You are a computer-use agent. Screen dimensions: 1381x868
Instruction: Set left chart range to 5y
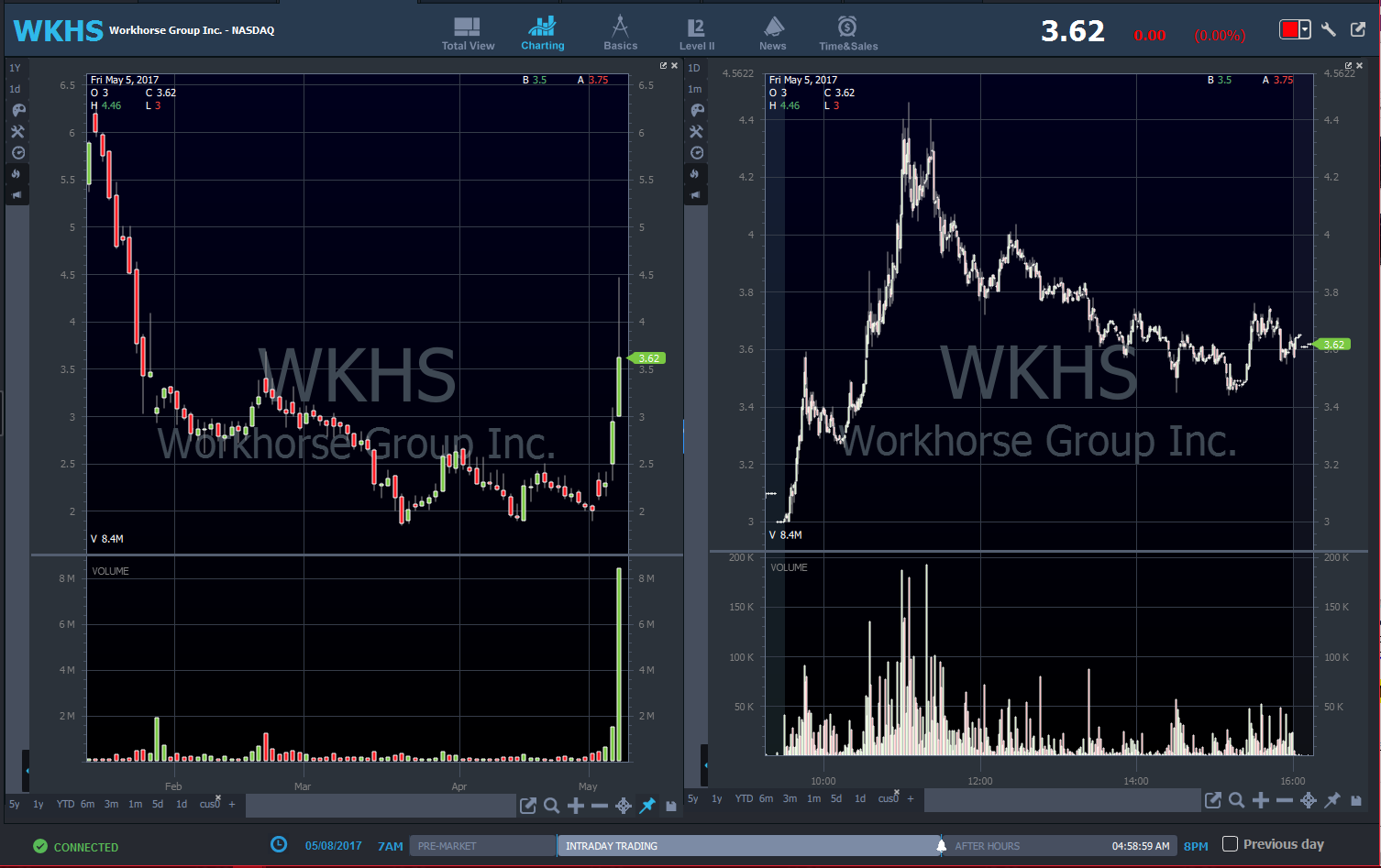click(x=15, y=804)
